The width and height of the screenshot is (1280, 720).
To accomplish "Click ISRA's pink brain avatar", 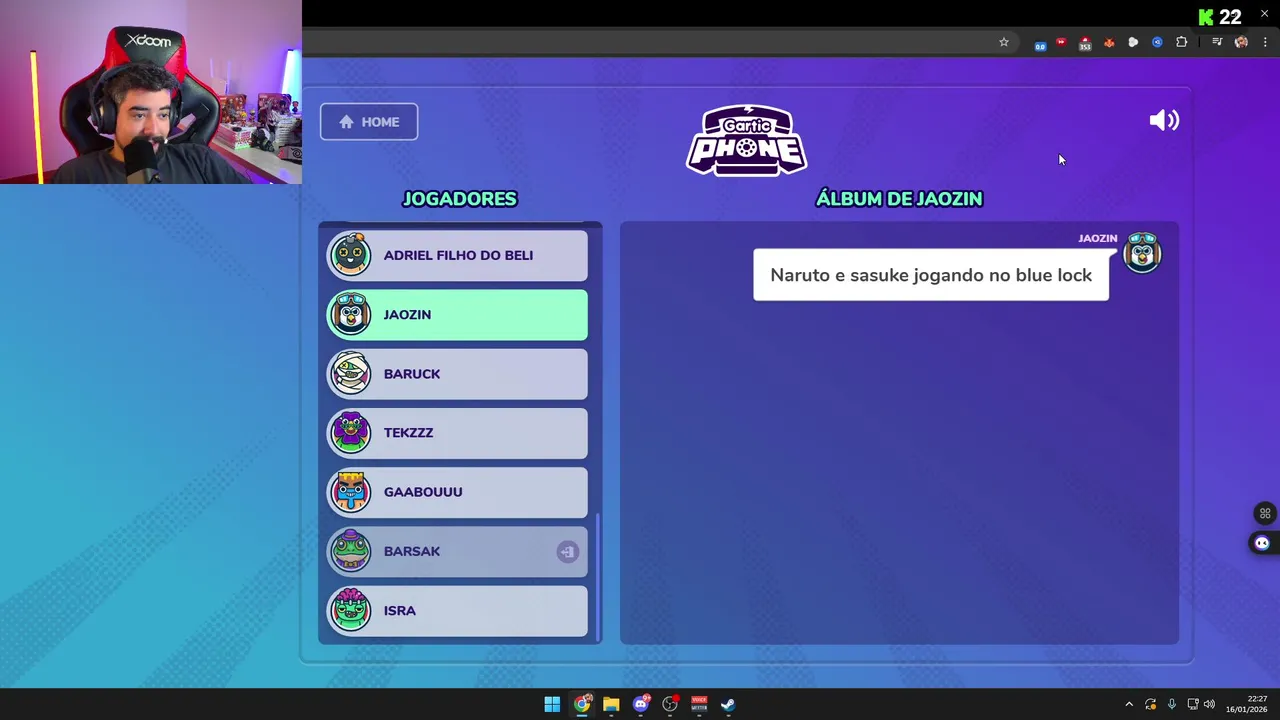I will point(351,609).
